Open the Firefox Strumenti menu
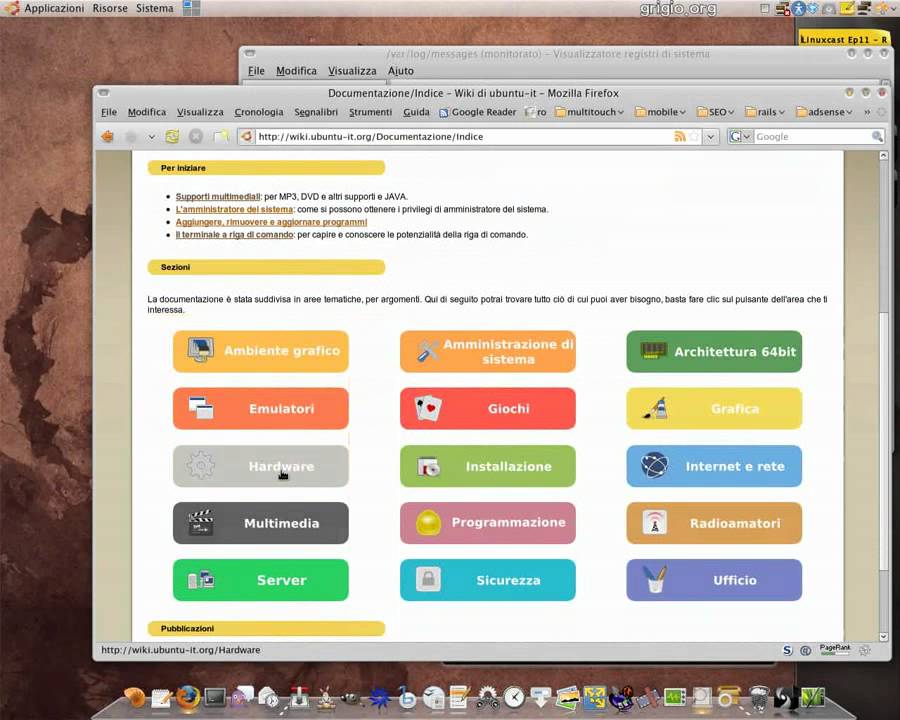 coord(370,112)
